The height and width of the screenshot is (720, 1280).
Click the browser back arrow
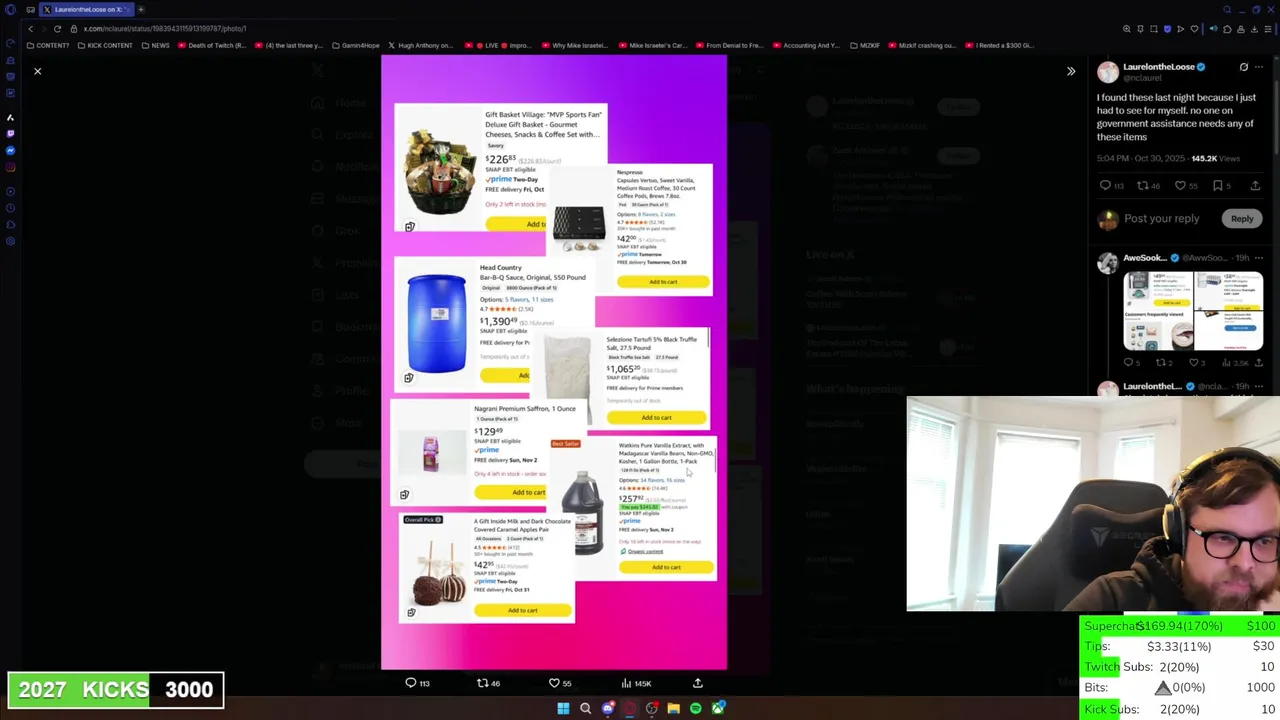pyautogui.click(x=30, y=29)
